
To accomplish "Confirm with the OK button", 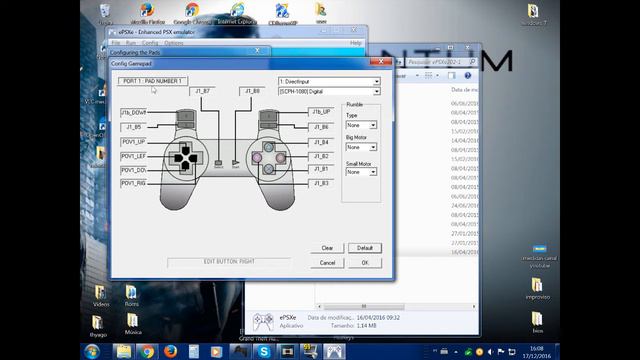I will 365,263.
